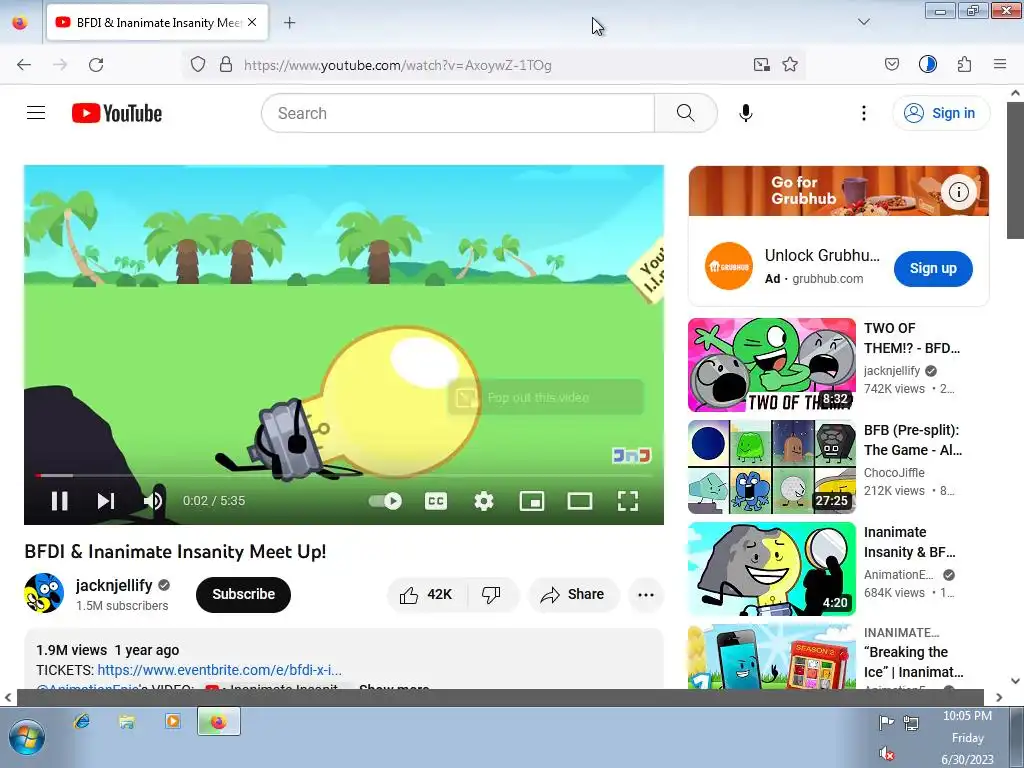Skip to next video in player
Screen dimensions: 1024x768
click(x=106, y=501)
